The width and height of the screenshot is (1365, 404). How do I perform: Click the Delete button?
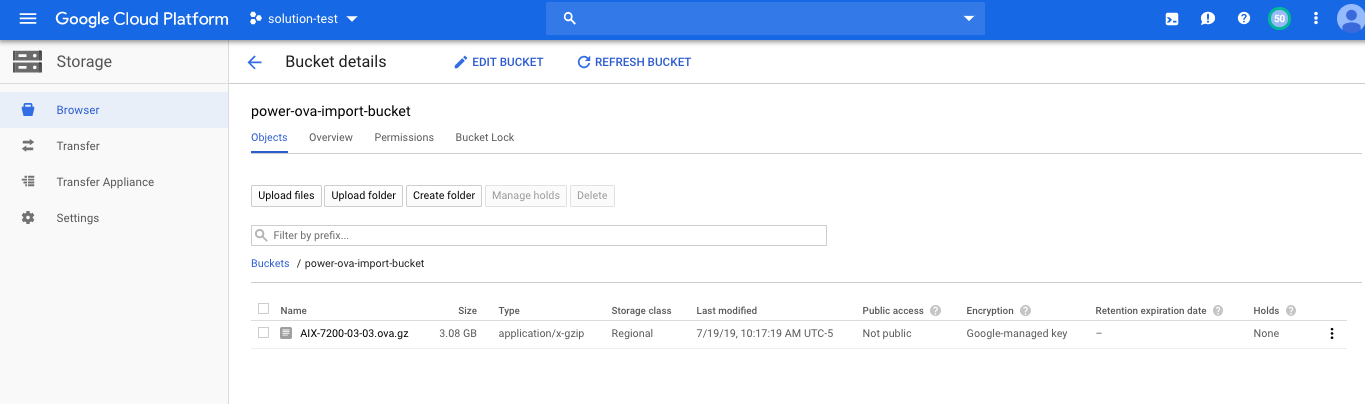click(x=592, y=195)
